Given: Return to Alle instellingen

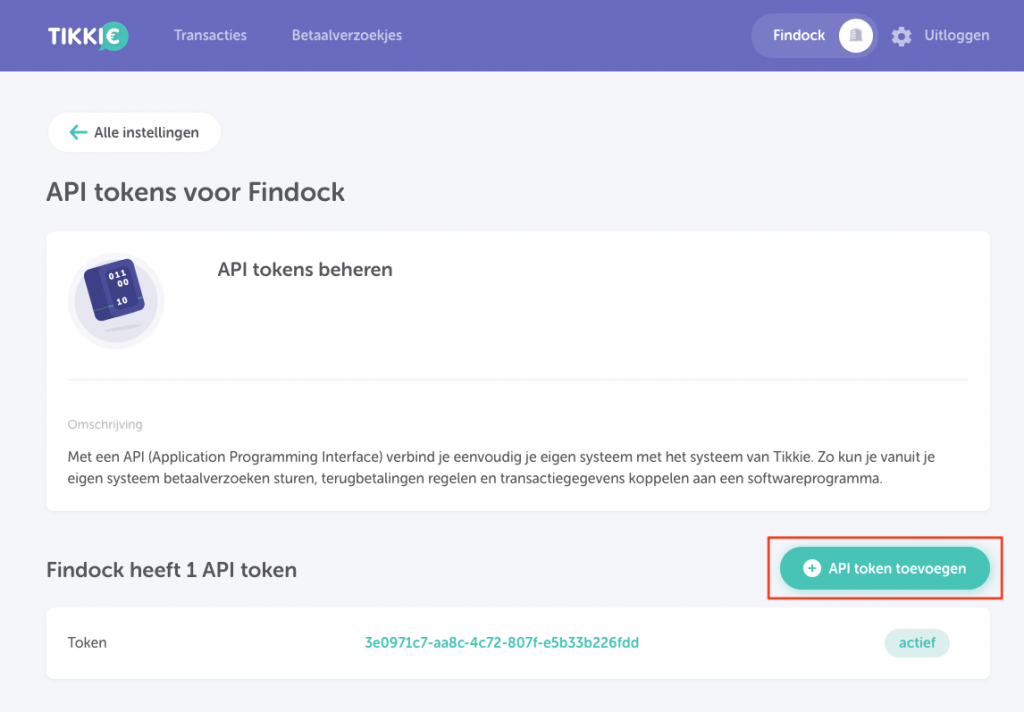Looking at the screenshot, I should tap(146, 132).
